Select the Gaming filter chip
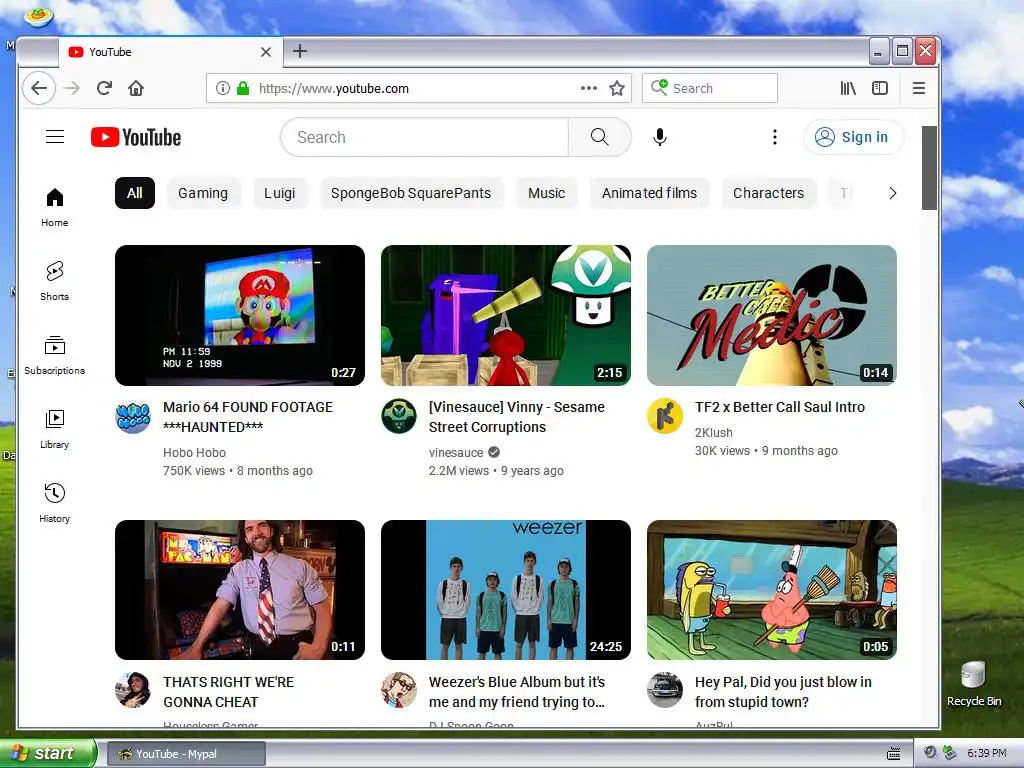1024x768 pixels. pyautogui.click(x=203, y=193)
